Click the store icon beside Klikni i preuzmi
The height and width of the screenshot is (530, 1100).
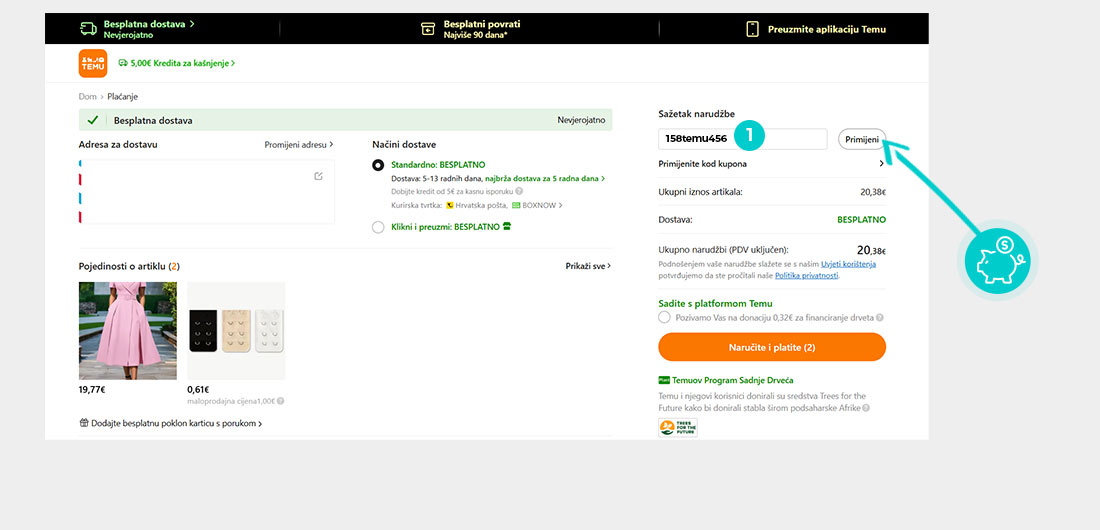507,227
